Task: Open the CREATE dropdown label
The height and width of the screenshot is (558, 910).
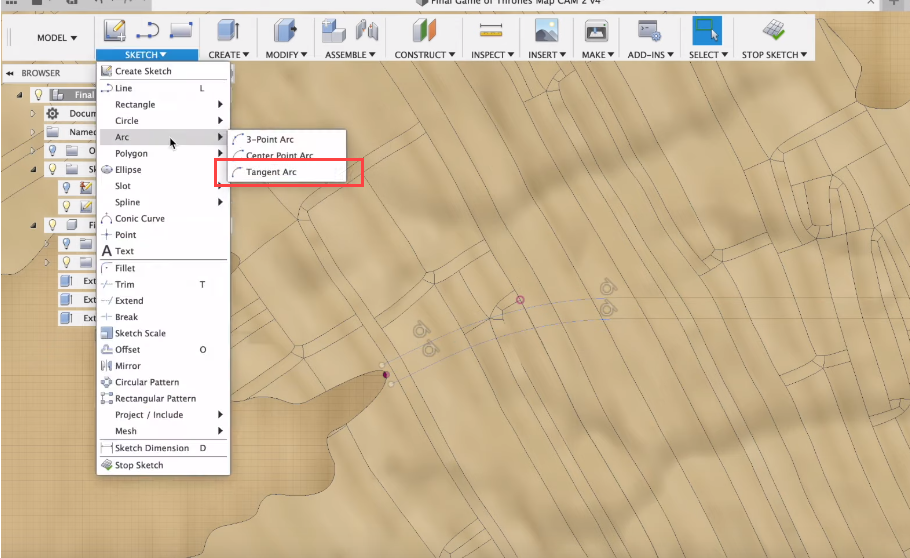Action: (229, 55)
